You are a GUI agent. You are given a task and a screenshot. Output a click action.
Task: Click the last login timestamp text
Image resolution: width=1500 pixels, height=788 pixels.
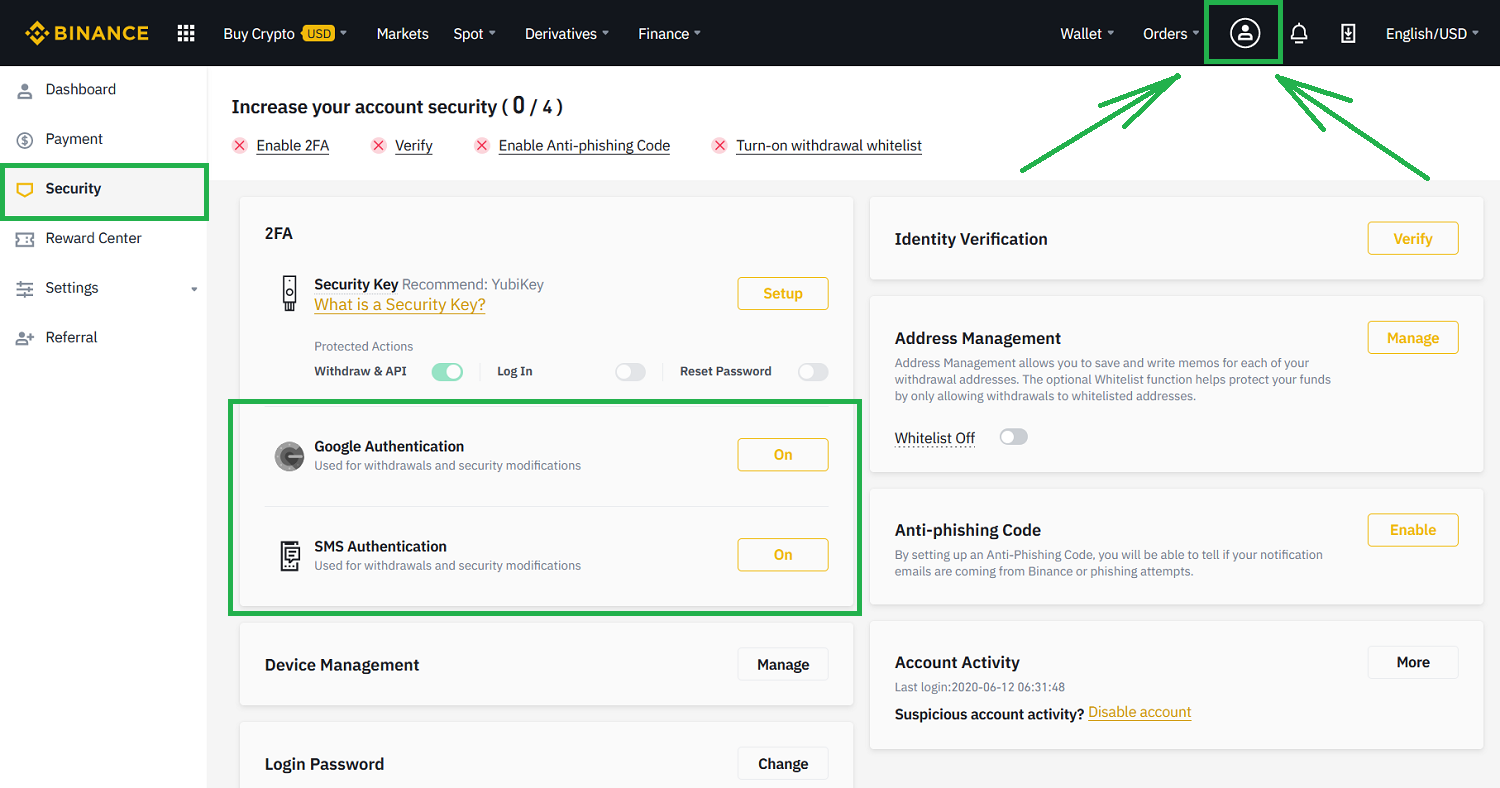point(980,687)
